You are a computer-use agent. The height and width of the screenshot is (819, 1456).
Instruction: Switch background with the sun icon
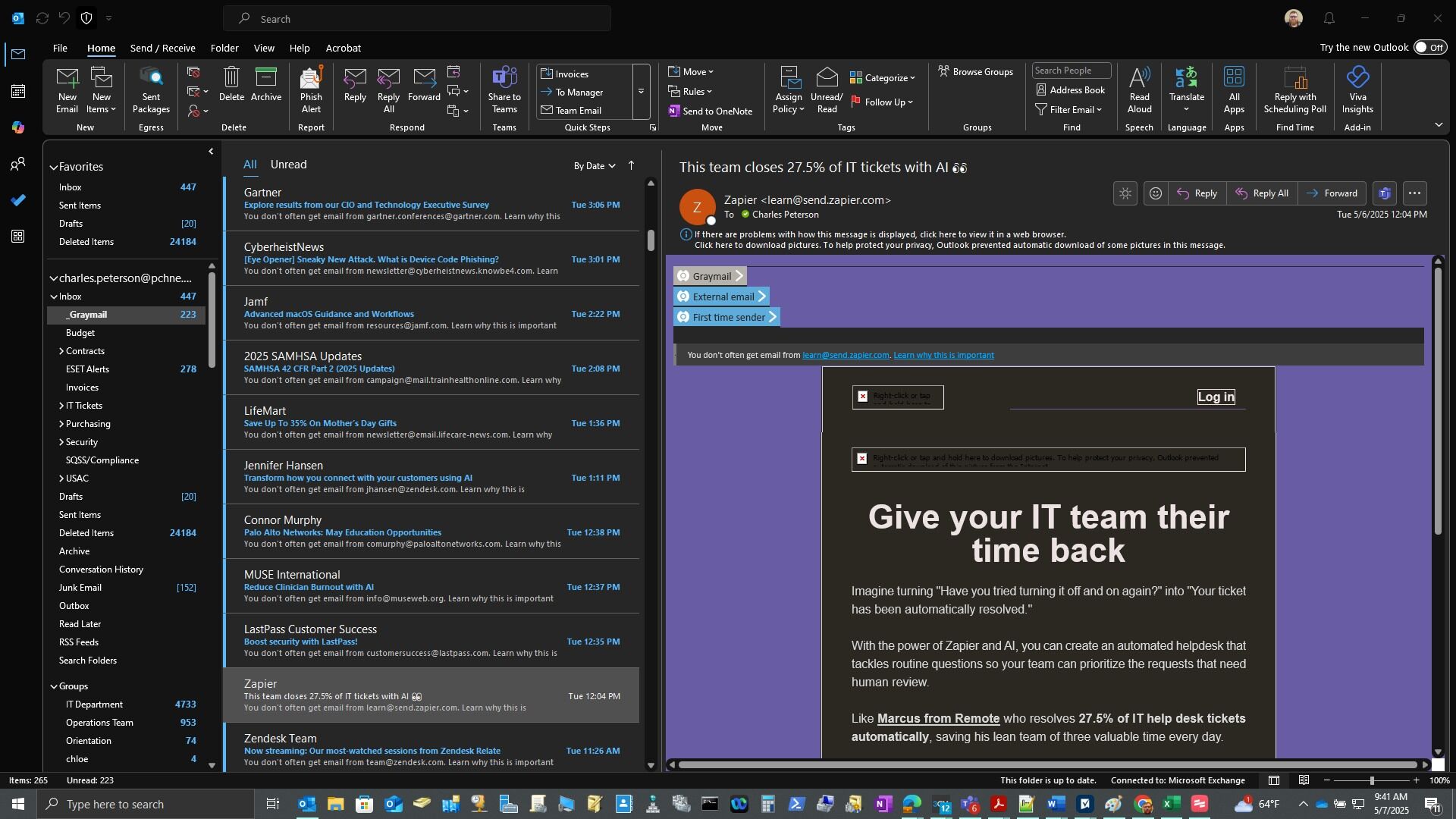[1125, 193]
